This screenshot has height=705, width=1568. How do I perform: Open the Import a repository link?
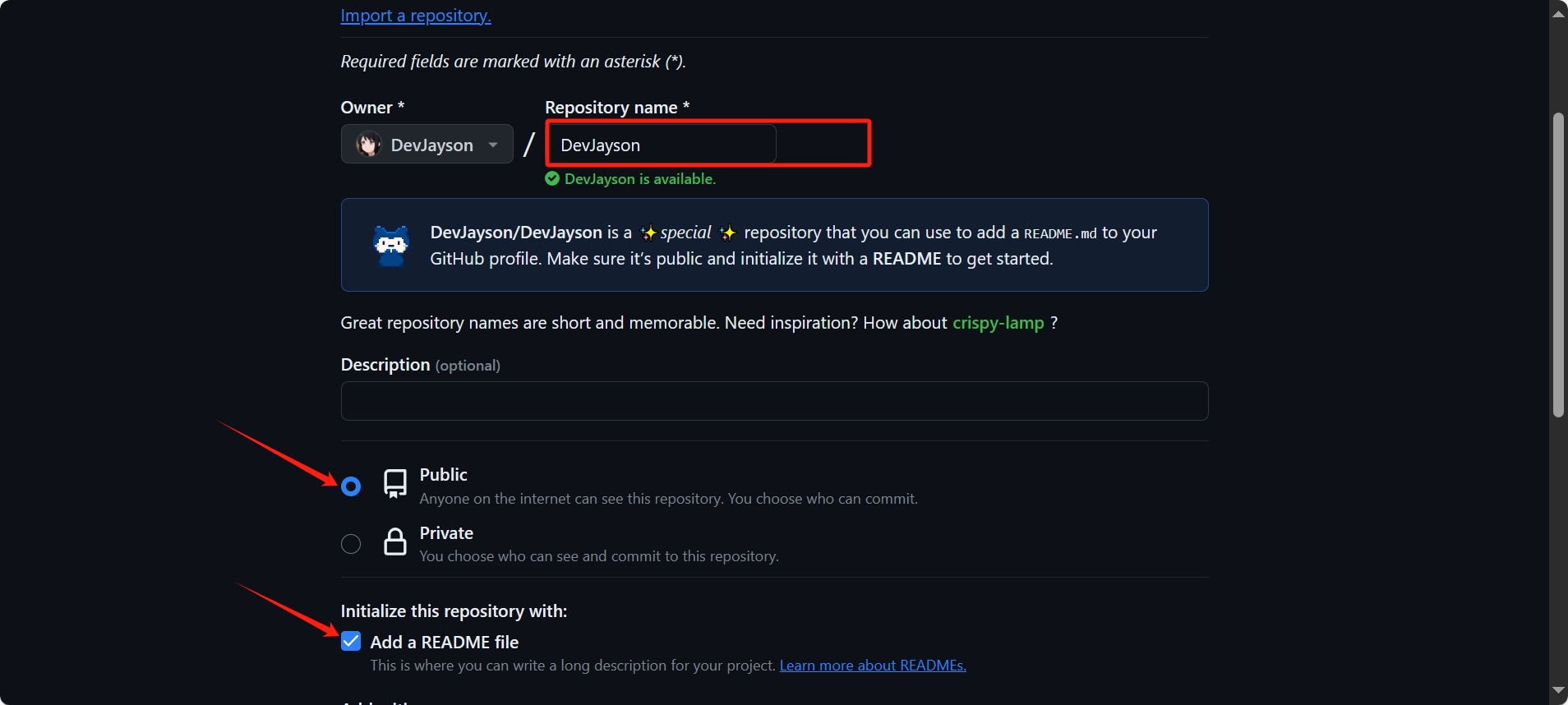tap(416, 16)
